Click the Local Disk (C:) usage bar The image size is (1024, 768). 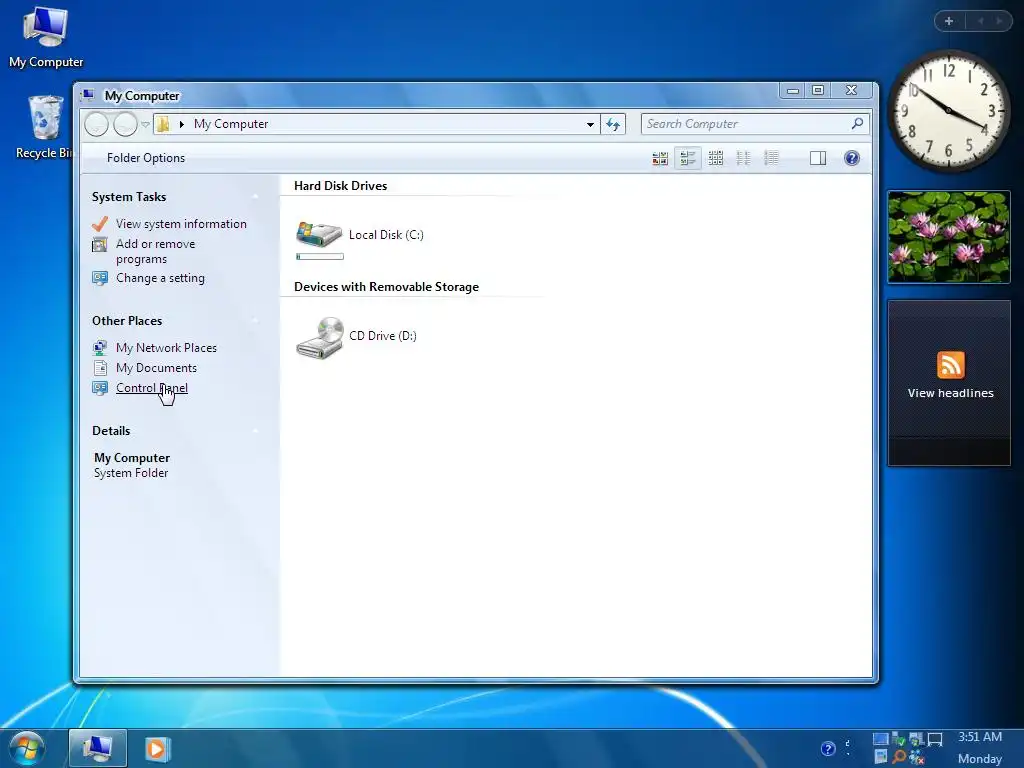pos(320,257)
